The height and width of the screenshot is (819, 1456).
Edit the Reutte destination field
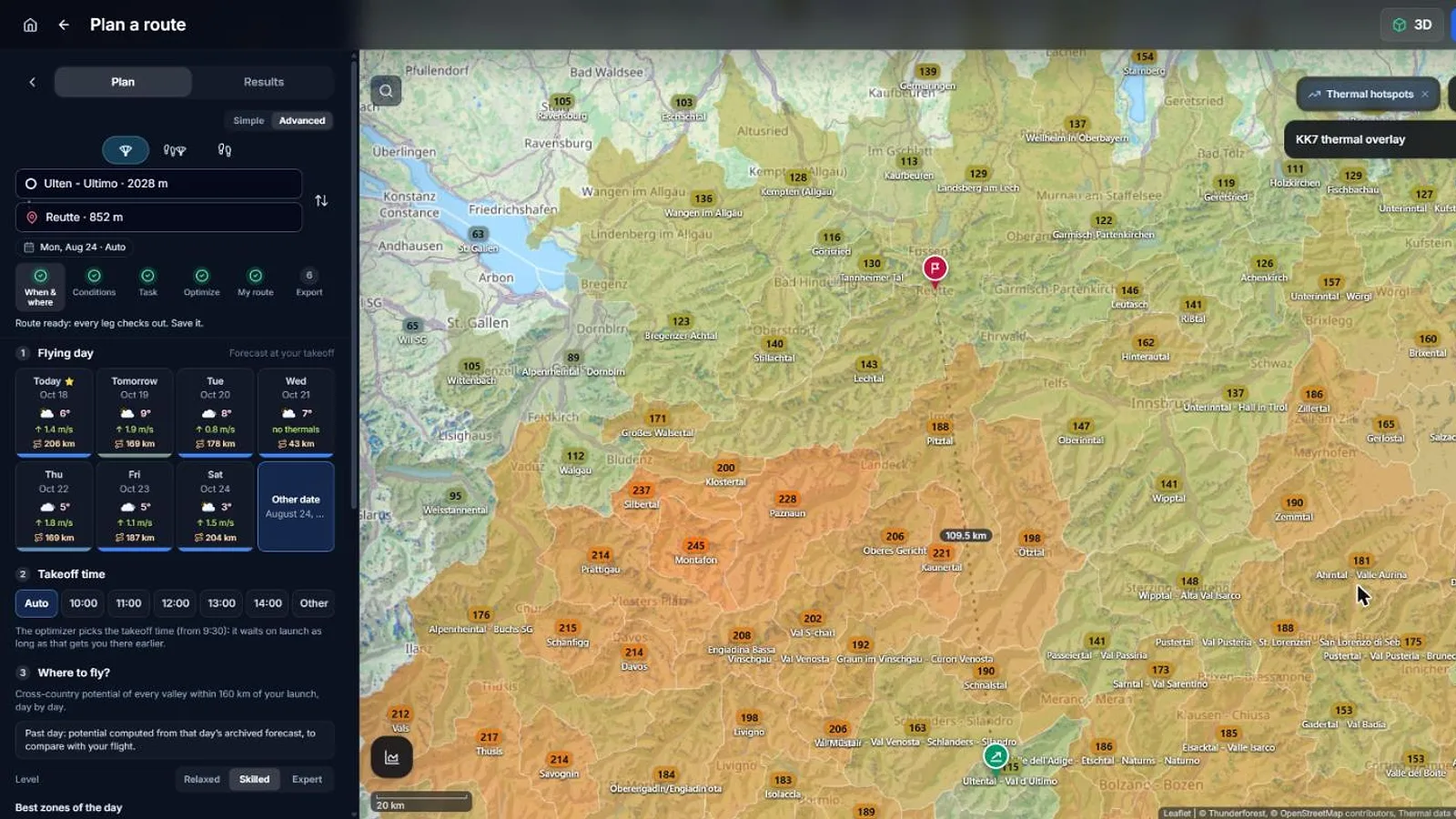coord(159,217)
